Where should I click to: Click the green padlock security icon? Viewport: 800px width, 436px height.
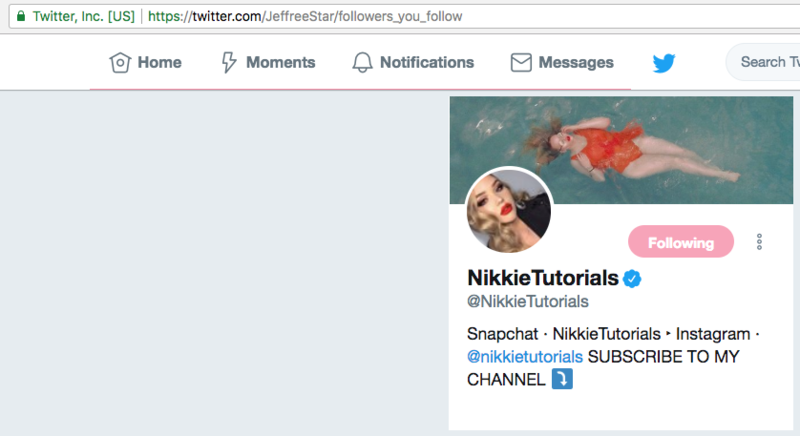21,17
